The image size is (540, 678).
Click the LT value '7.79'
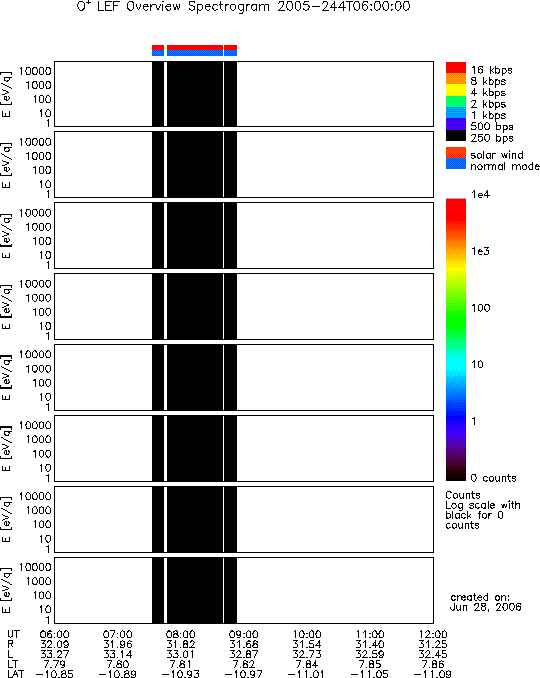pyautogui.click(x=54, y=664)
